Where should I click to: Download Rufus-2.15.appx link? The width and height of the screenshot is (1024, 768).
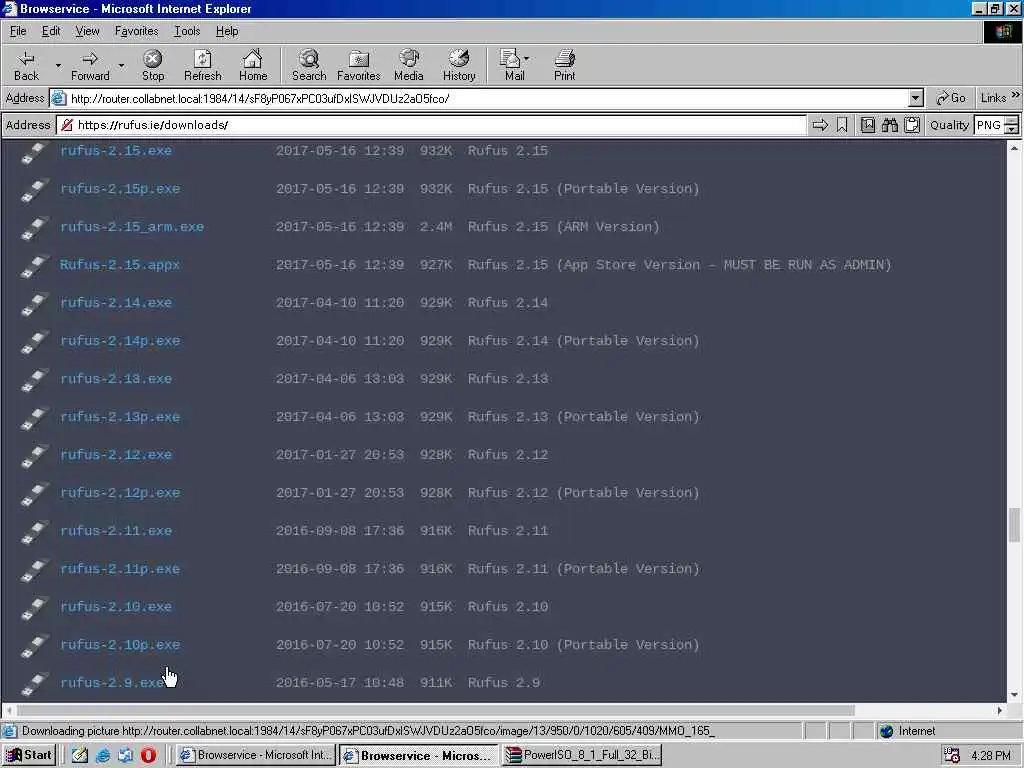click(x=120, y=264)
